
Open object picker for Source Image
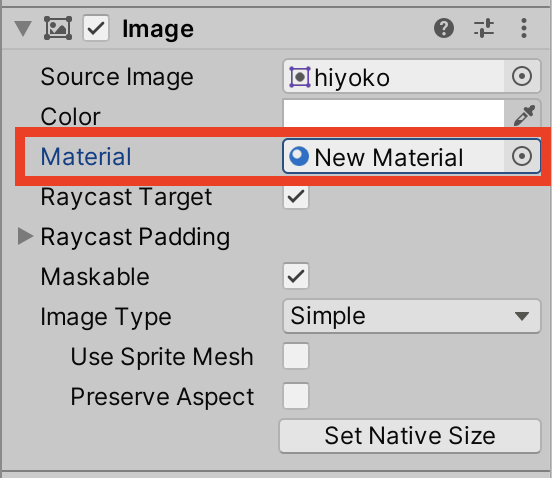(522, 76)
